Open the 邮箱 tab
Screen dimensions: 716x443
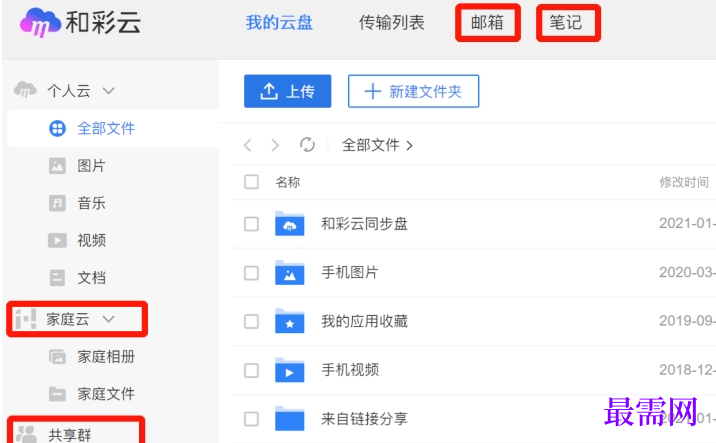point(487,22)
